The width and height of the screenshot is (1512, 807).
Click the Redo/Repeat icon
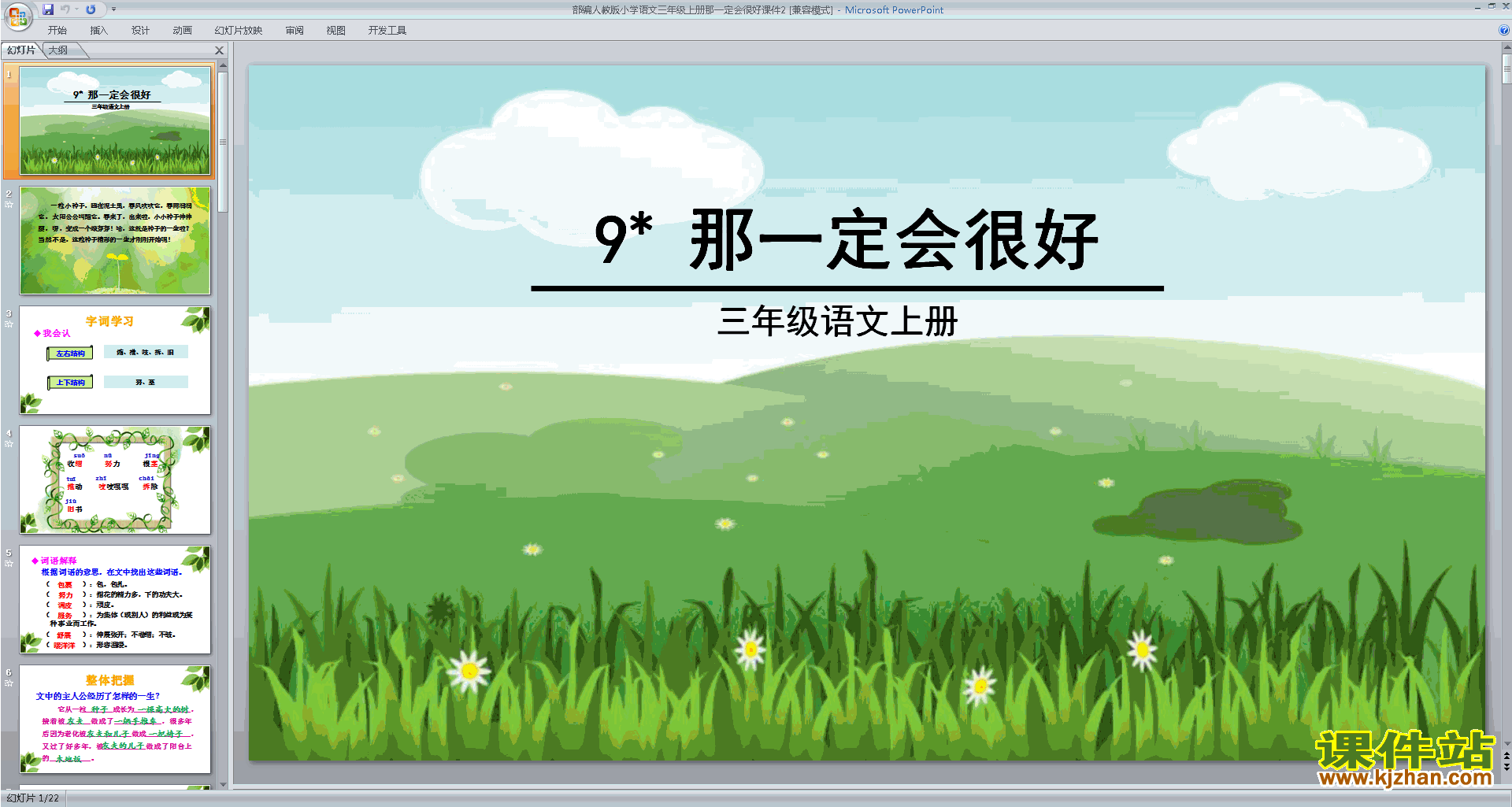click(x=91, y=9)
